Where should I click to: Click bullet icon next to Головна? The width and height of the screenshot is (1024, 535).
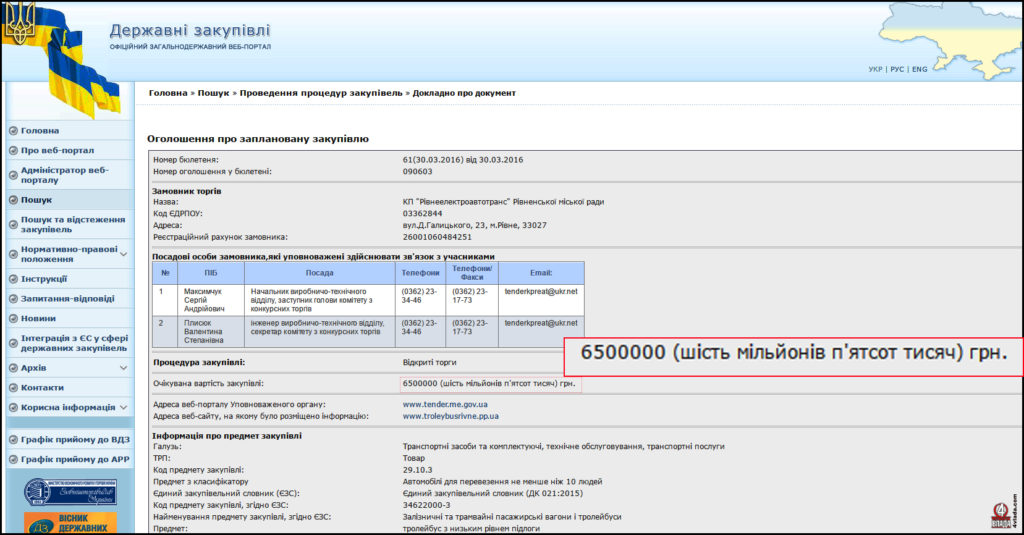[13, 131]
